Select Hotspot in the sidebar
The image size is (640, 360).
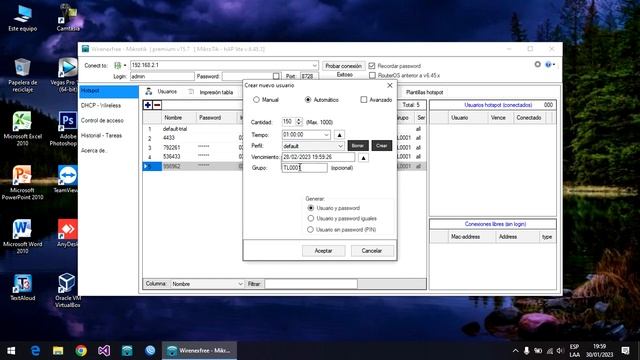pos(108,91)
